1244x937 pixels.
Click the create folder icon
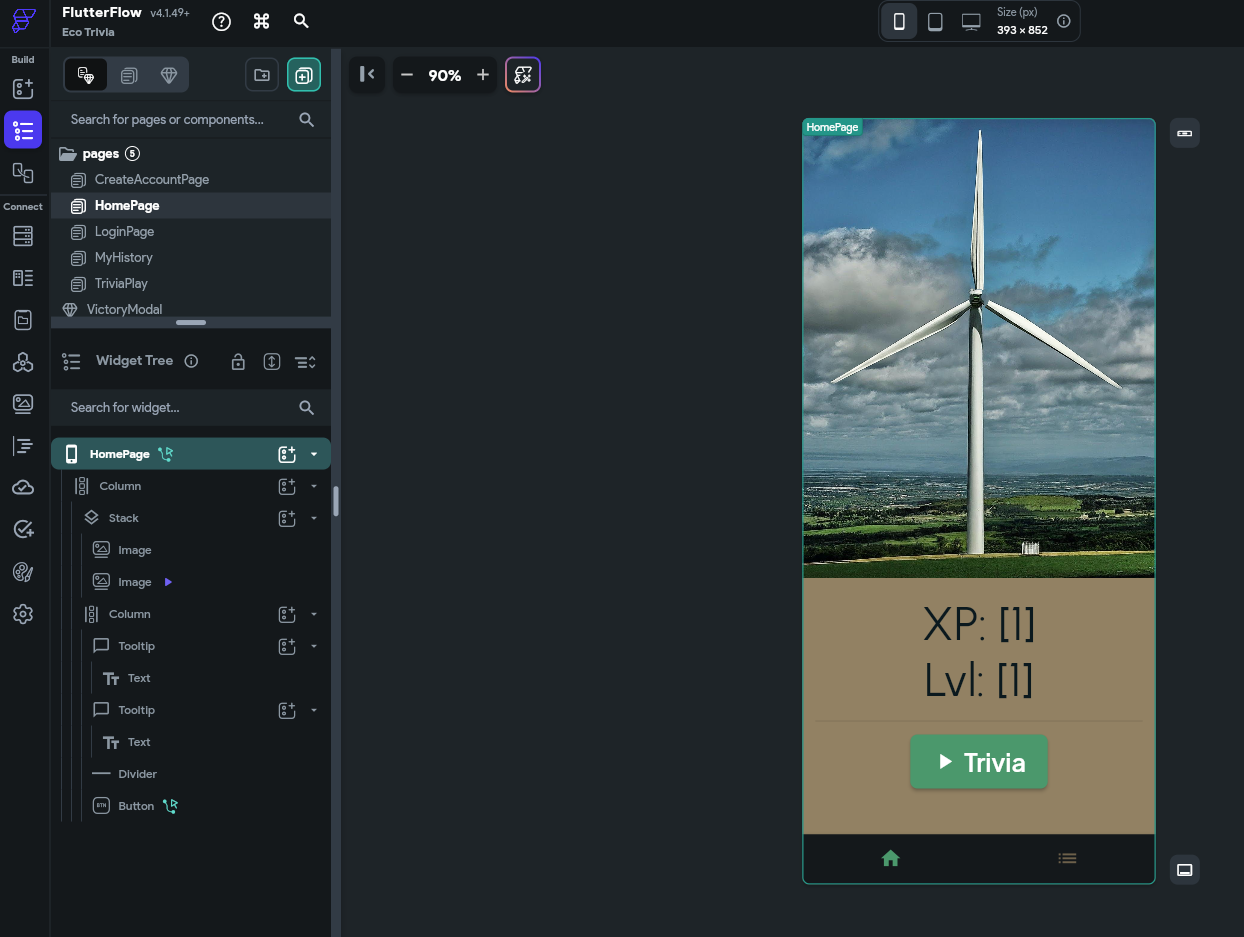[262, 75]
